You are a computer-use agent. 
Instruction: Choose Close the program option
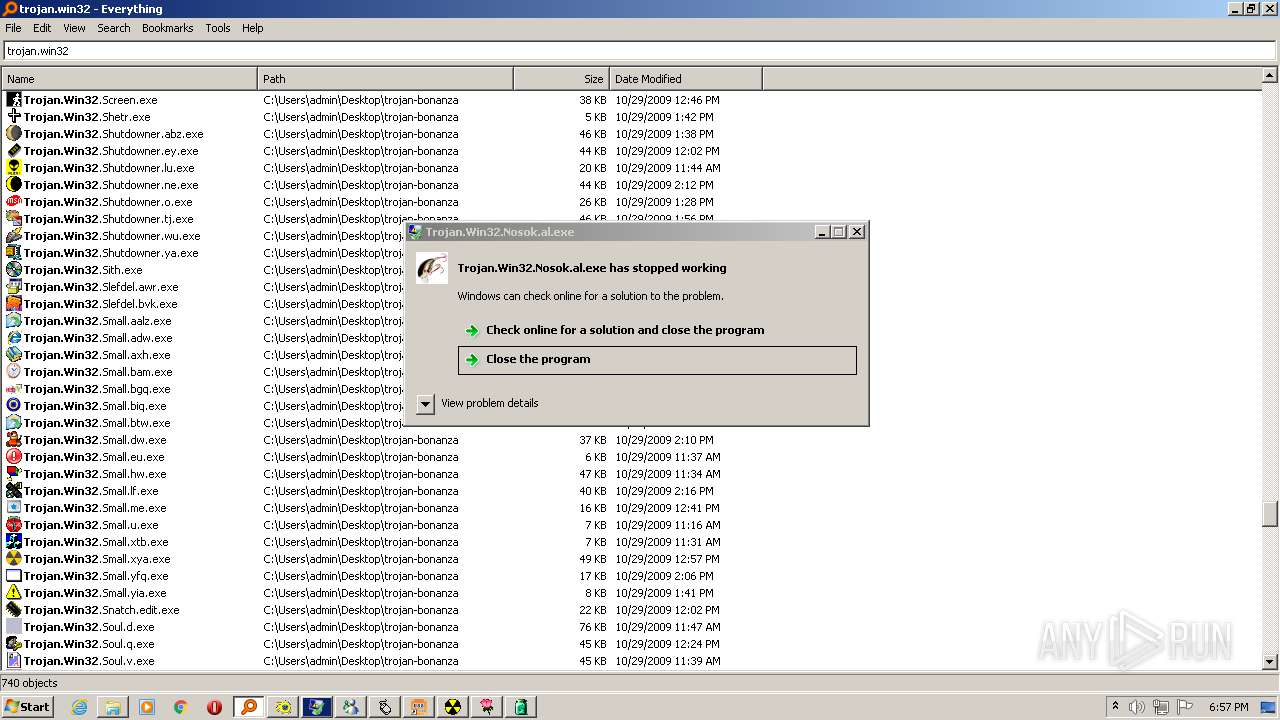point(657,360)
